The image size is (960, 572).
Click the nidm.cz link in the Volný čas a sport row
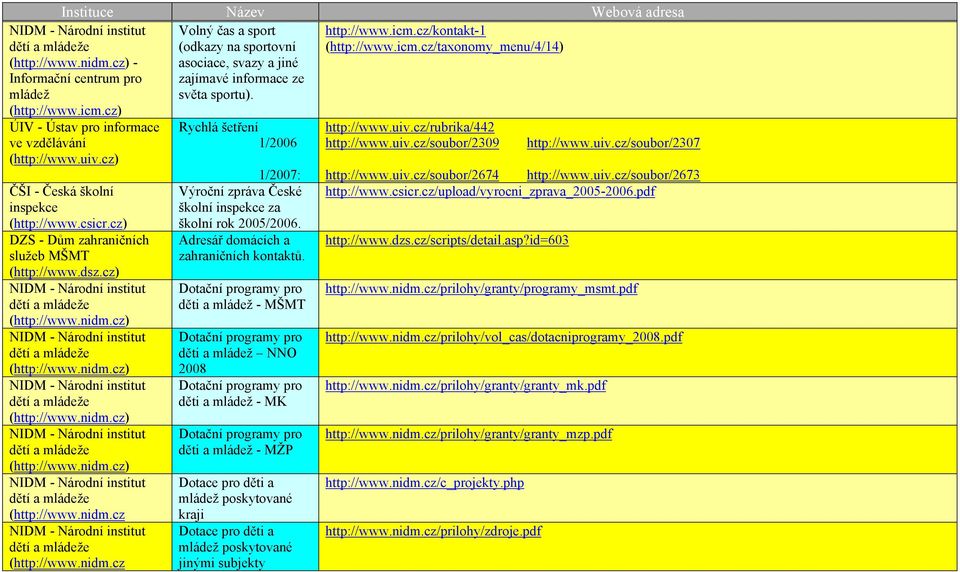69,62
